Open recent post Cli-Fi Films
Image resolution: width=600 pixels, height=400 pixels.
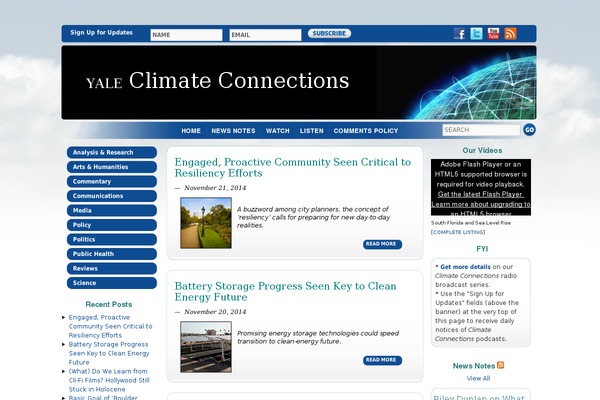click(109, 380)
